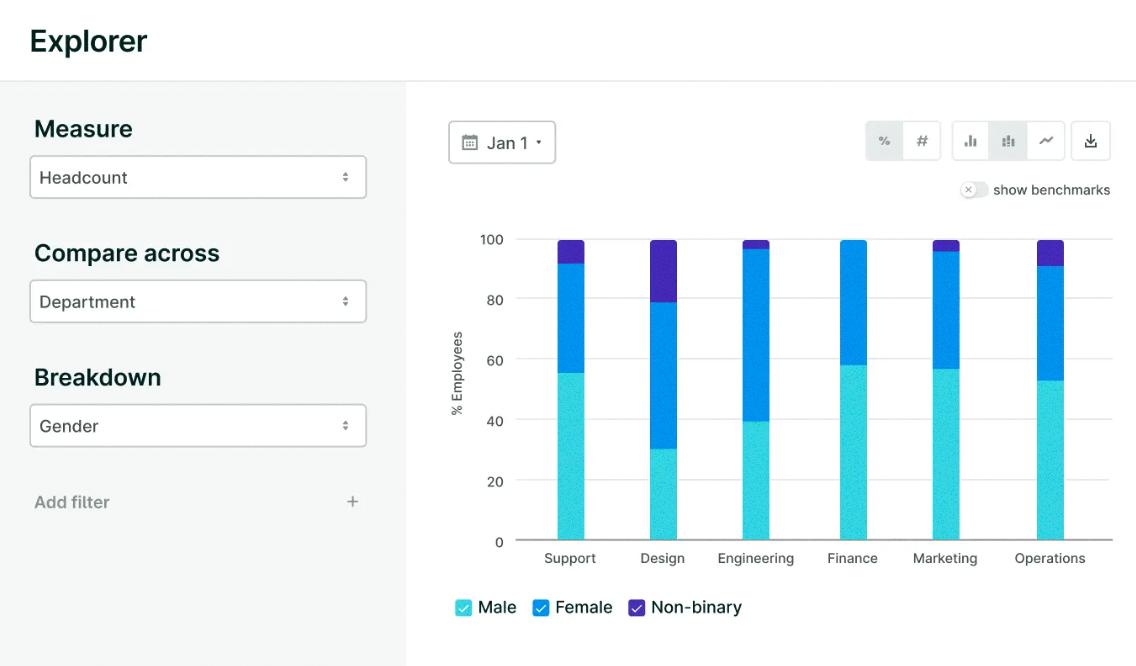Open the Measure dropdown showing Headcount
Screen dimensions: 1136x666
click(x=197, y=177)
